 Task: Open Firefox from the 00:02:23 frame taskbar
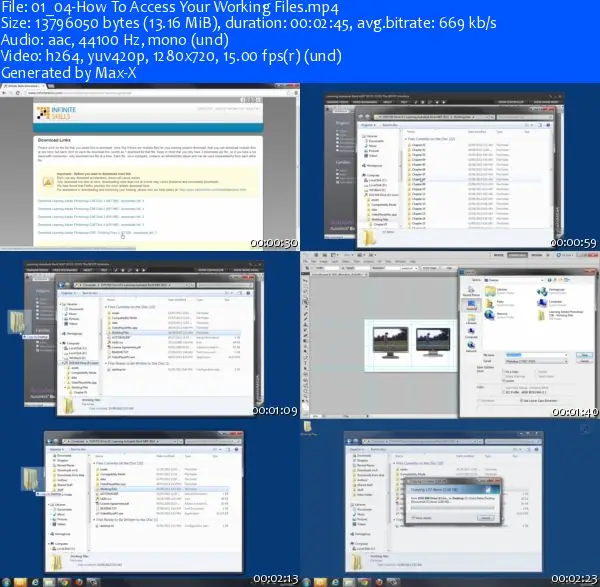click(378, 582)
